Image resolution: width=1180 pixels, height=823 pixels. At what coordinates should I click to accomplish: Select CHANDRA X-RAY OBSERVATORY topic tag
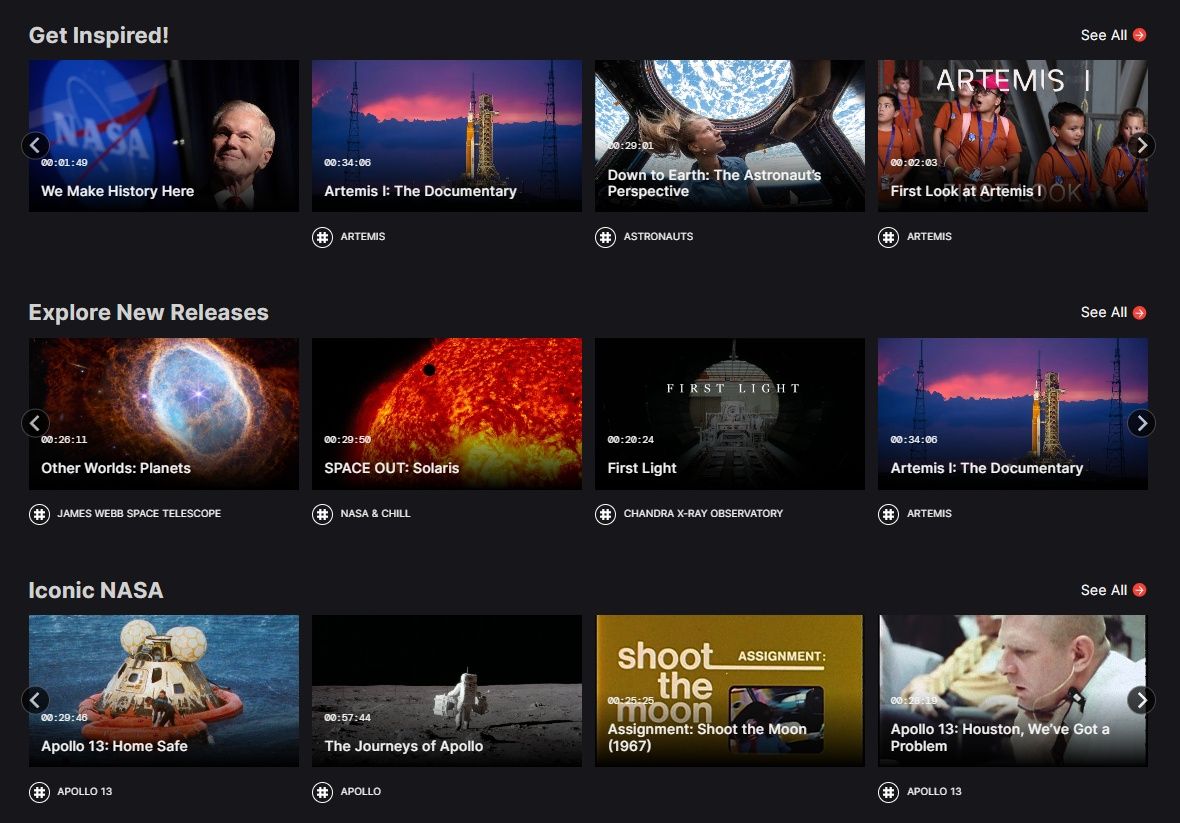(703, 513)
